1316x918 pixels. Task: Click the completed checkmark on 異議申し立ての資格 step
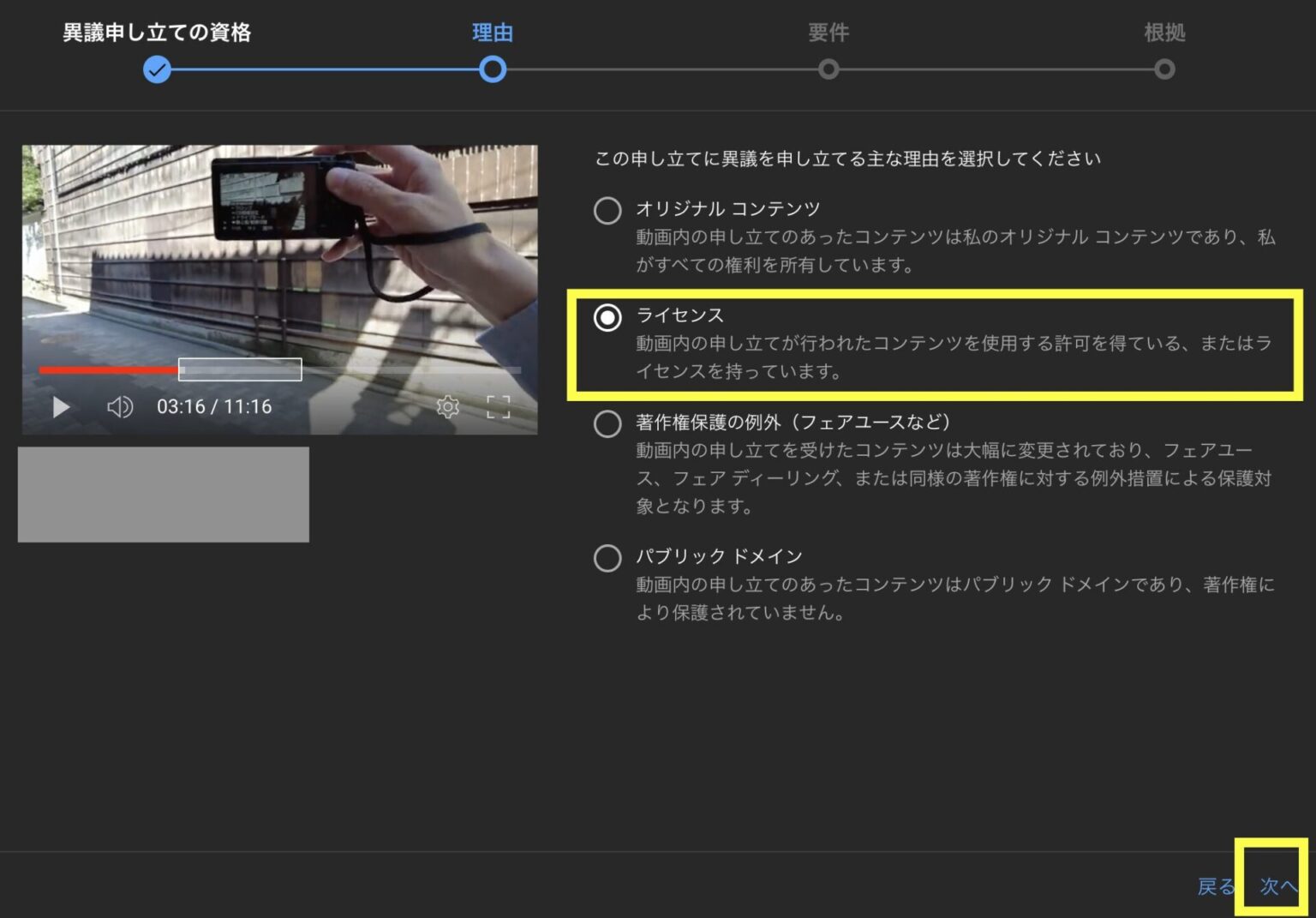[157, 69]
